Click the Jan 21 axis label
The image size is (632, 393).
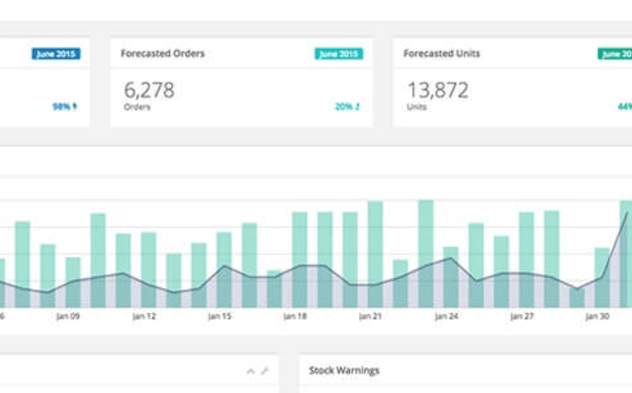coord(370,316)
